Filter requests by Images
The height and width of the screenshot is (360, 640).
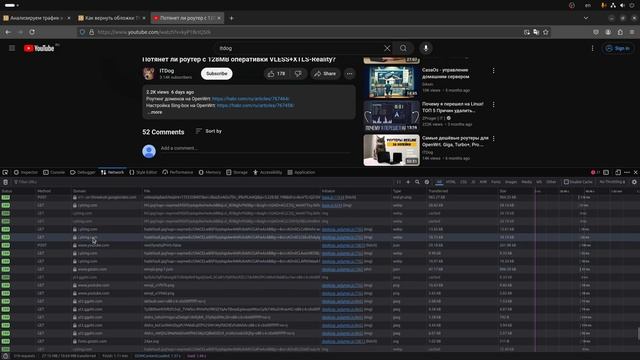[x=511, y=182]
